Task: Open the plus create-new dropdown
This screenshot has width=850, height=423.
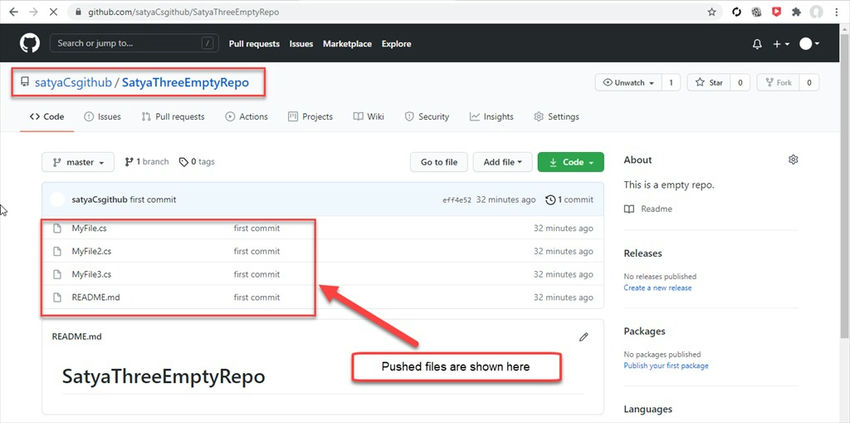Action: (x=781, y=44)
